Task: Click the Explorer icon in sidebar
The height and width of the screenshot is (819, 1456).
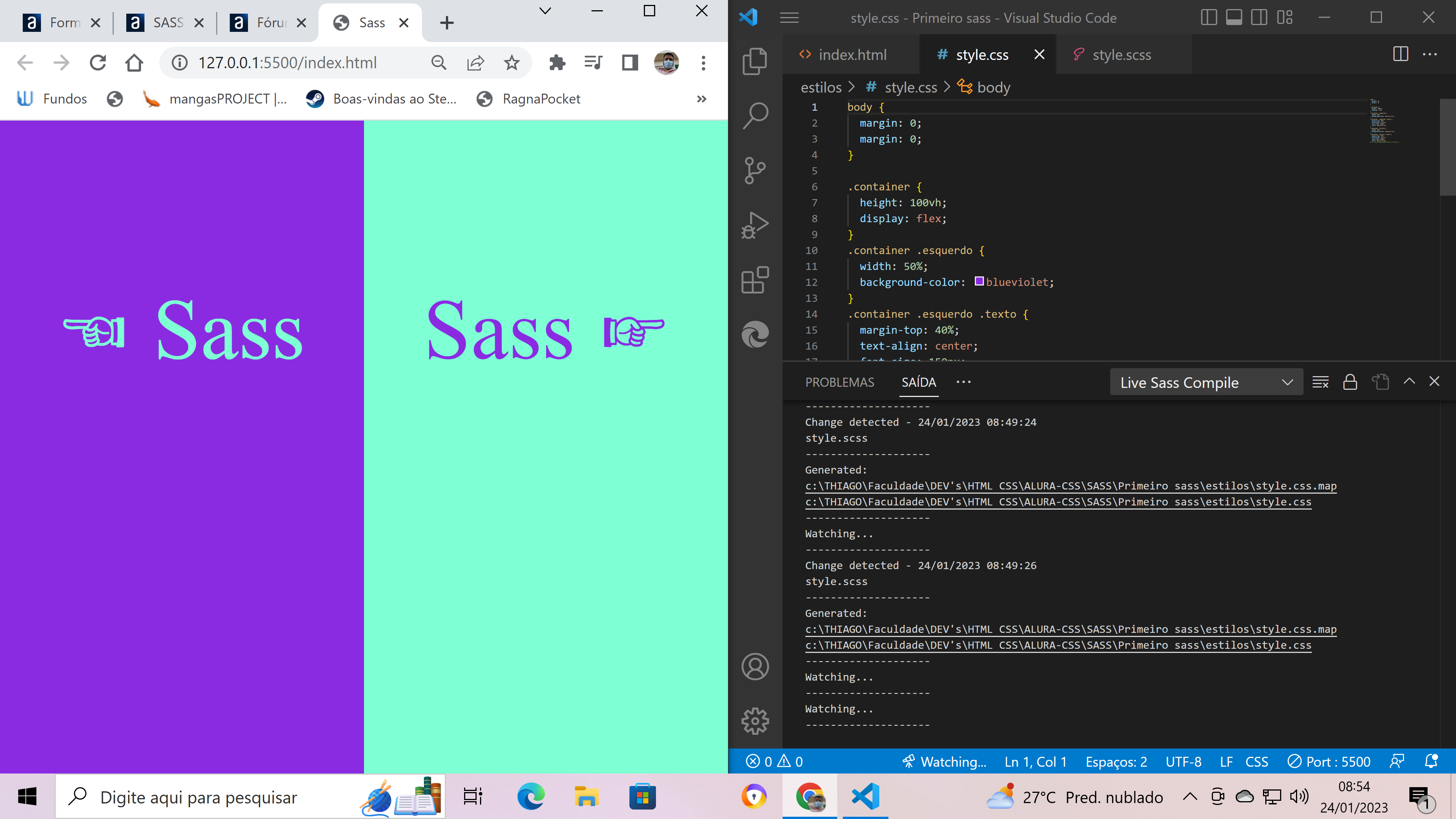Action: pos(755,60)
